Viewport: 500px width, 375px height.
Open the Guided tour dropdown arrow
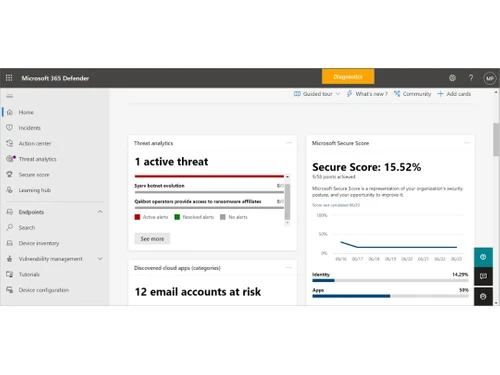point(338,94)
